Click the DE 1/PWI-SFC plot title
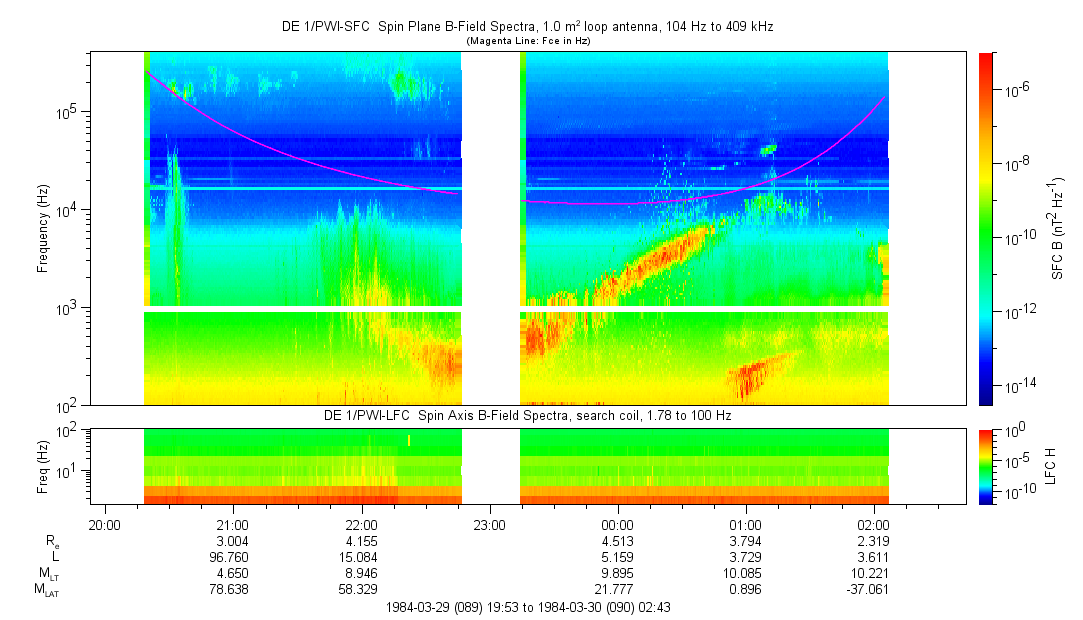 click(527, 27)
